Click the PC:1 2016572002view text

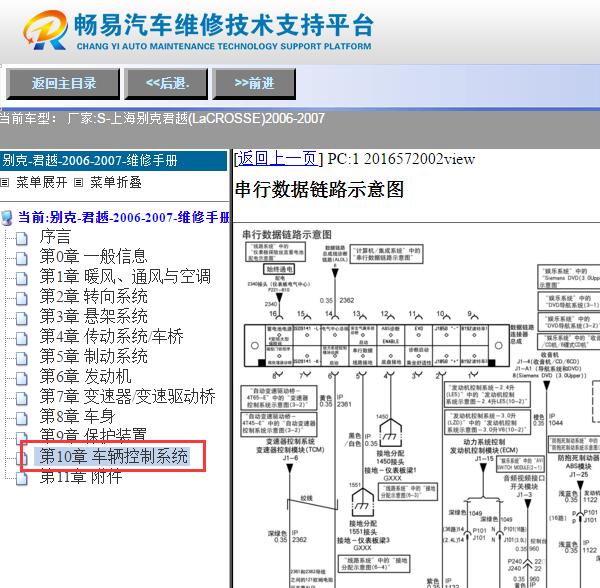click(x=401, y=159)
